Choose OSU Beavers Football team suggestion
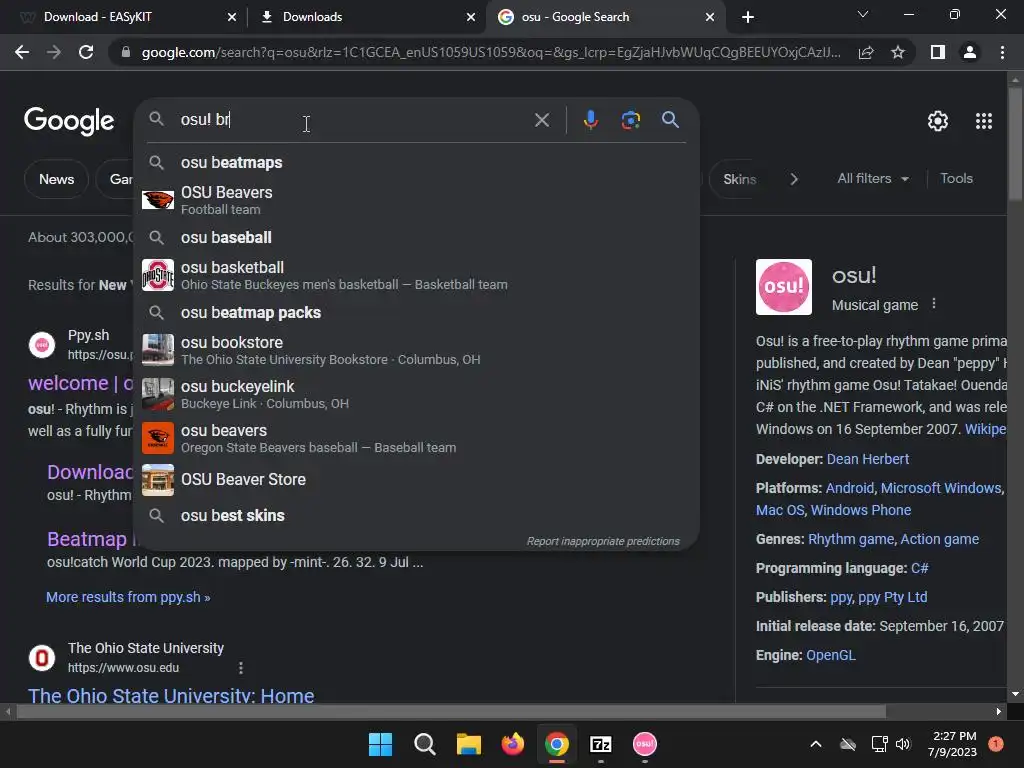Screen dimensions: 1024x768 [x=417, y=200]
